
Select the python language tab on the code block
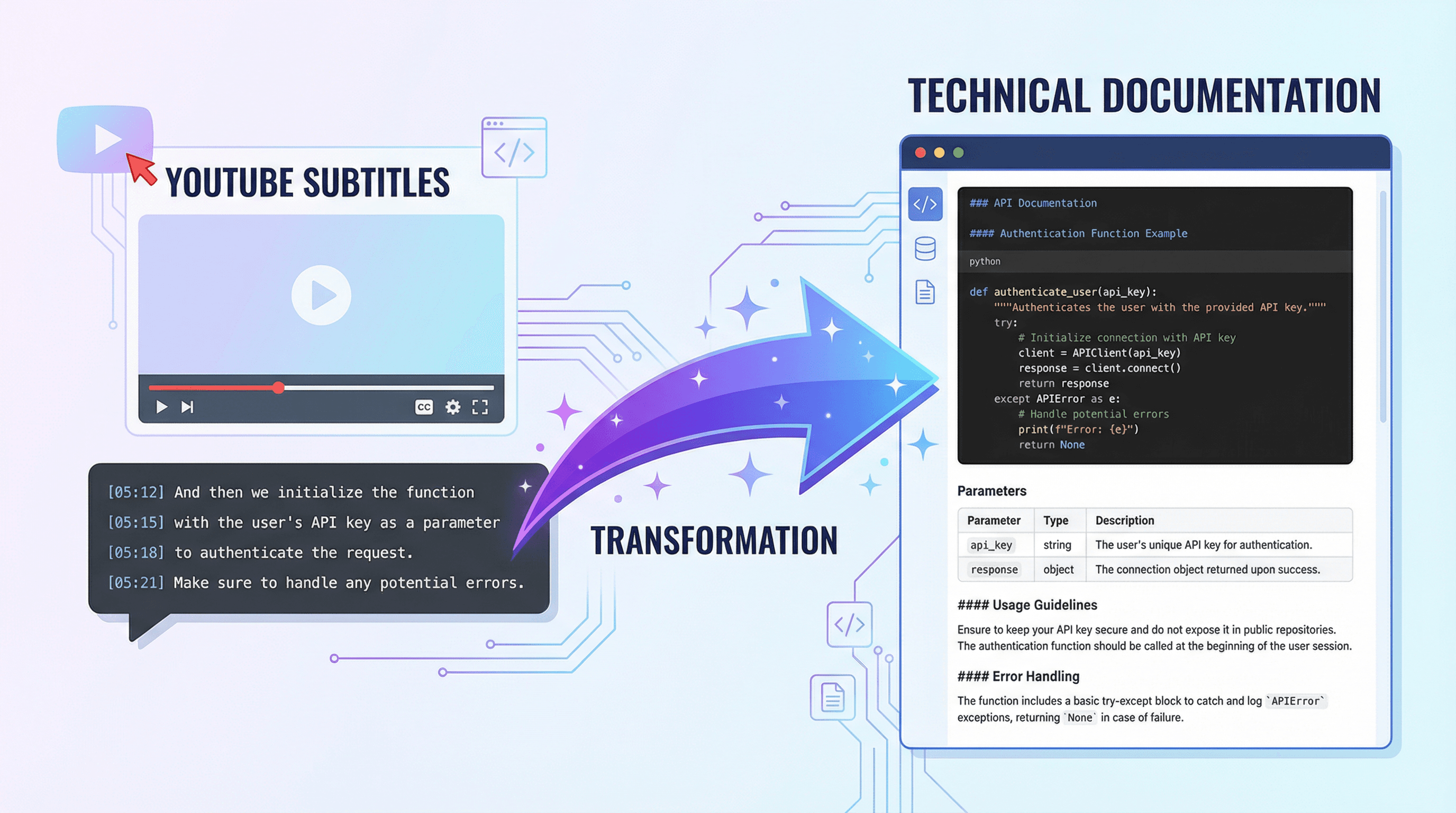coord(985,261)
